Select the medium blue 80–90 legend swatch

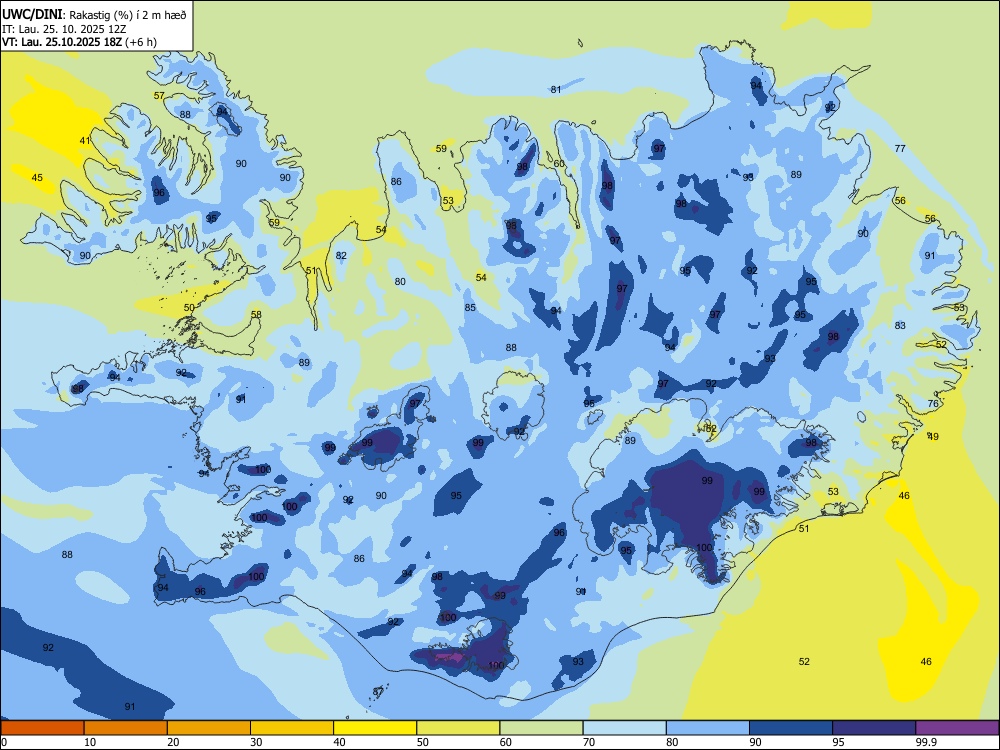pyautogui.click(x=708, y=728)
